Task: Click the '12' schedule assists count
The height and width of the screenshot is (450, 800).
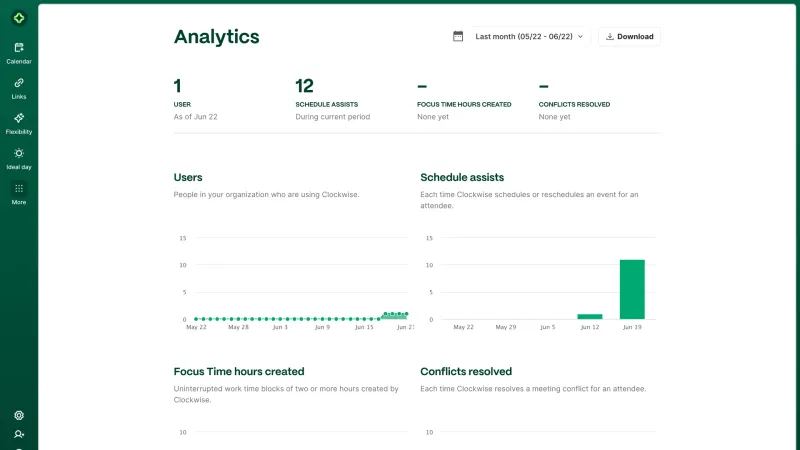Action: point(305,86)
